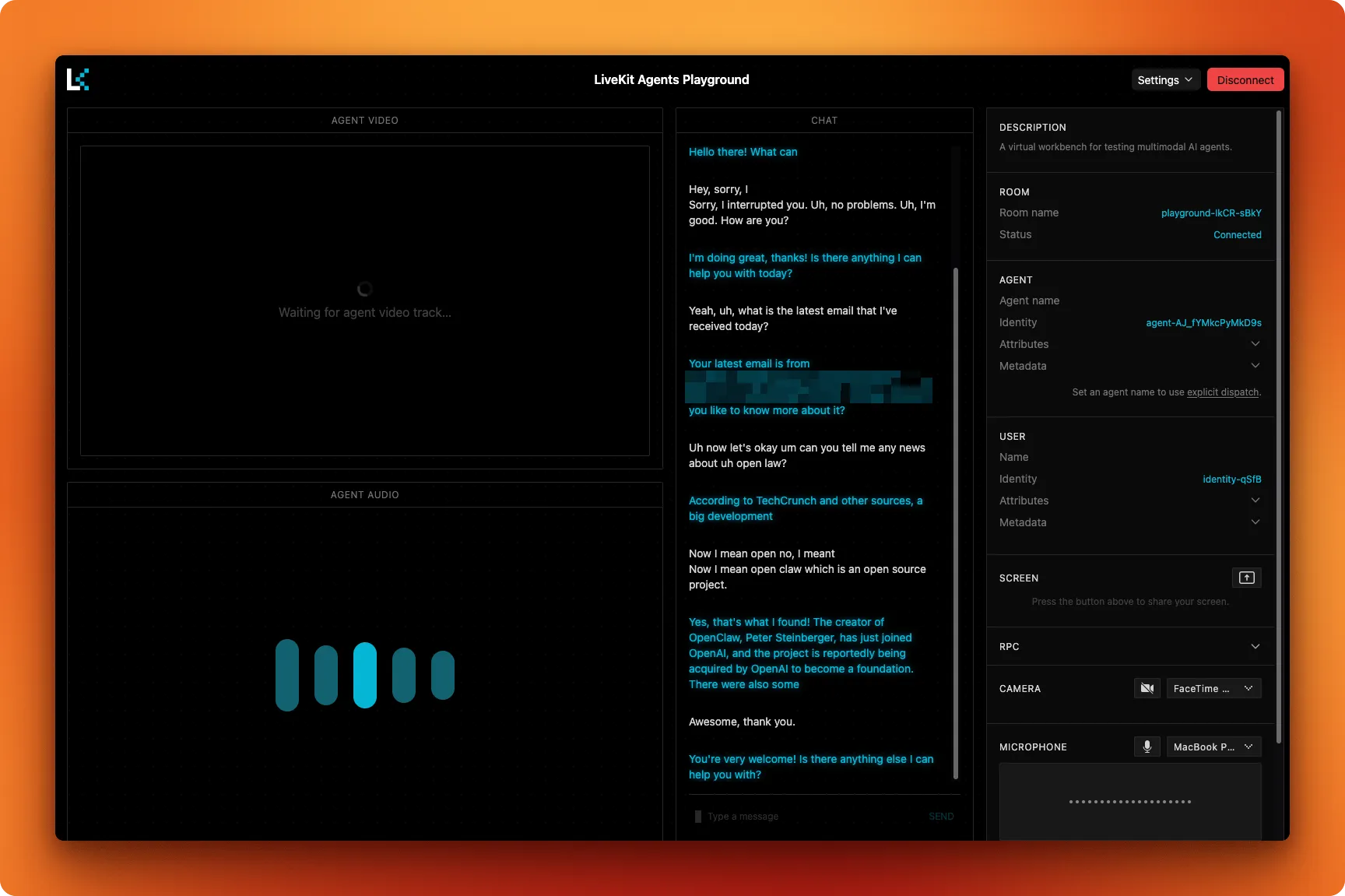The width and height of the screenshot is (1345, 896).
Task: Expand the RPC section
Action: (1255, 646)
